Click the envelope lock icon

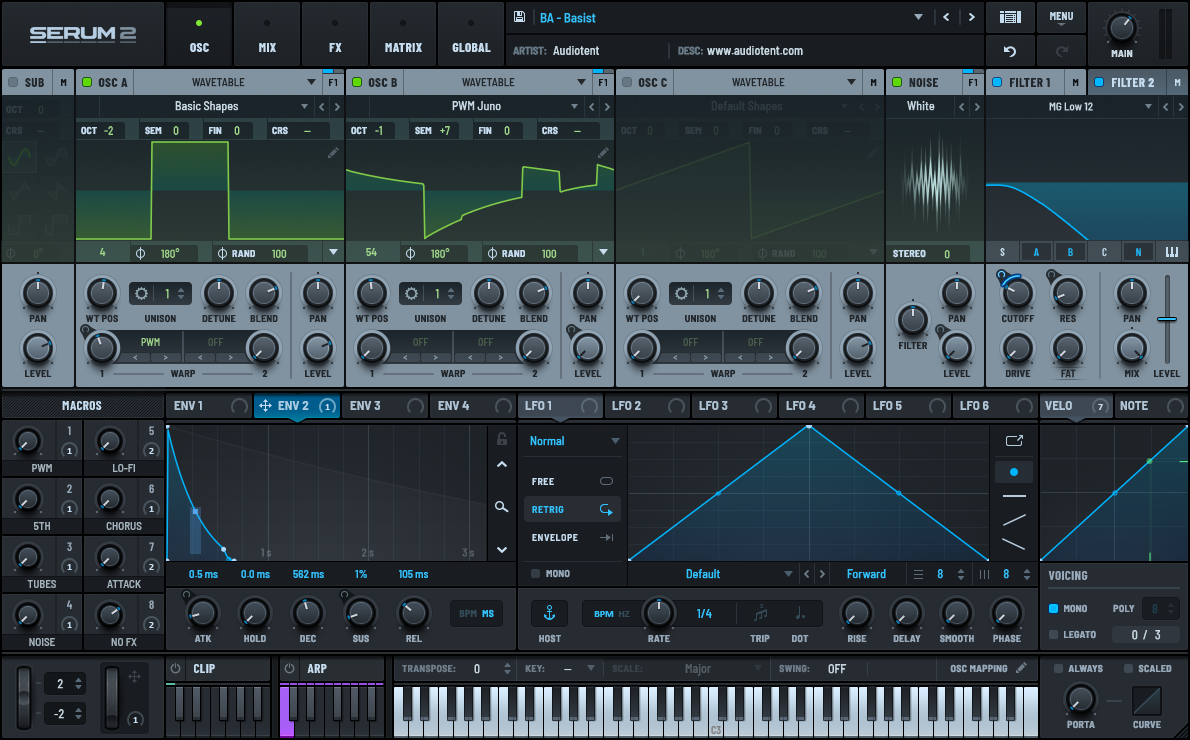502,438
